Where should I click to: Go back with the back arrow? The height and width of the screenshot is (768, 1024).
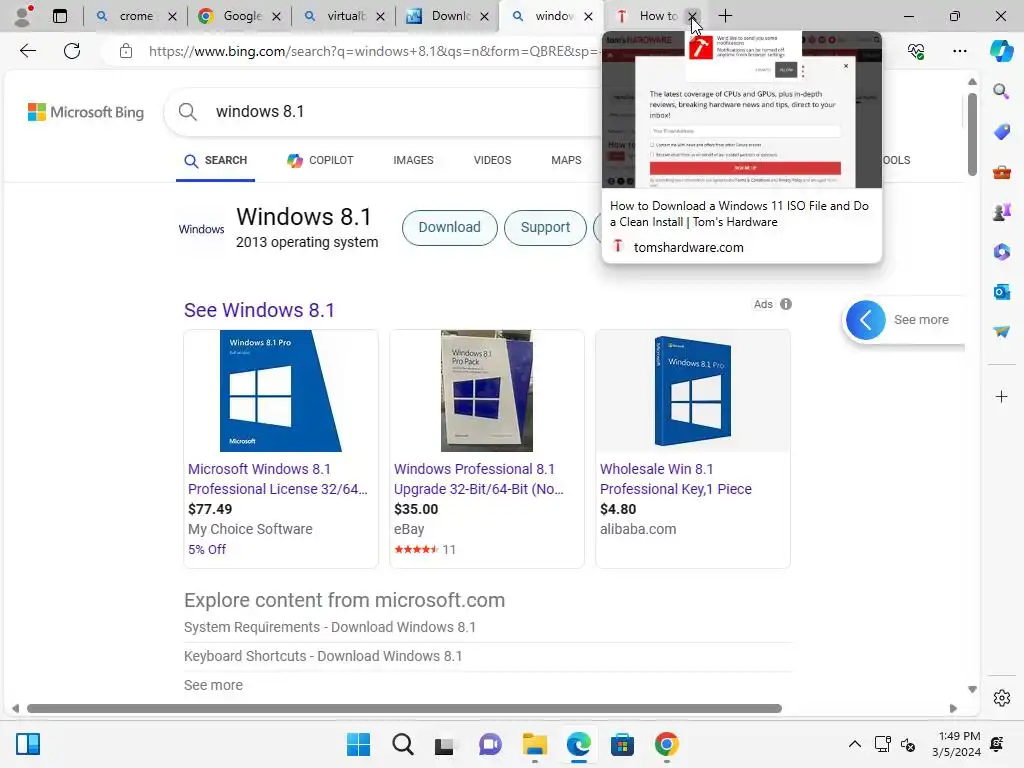point(28,51)
